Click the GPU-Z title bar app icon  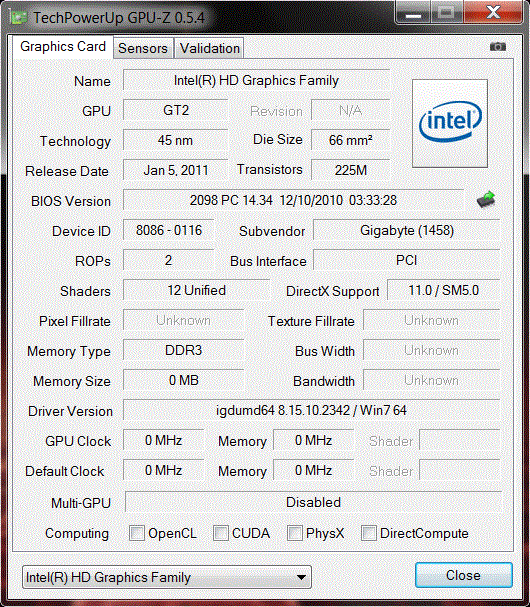19,17
